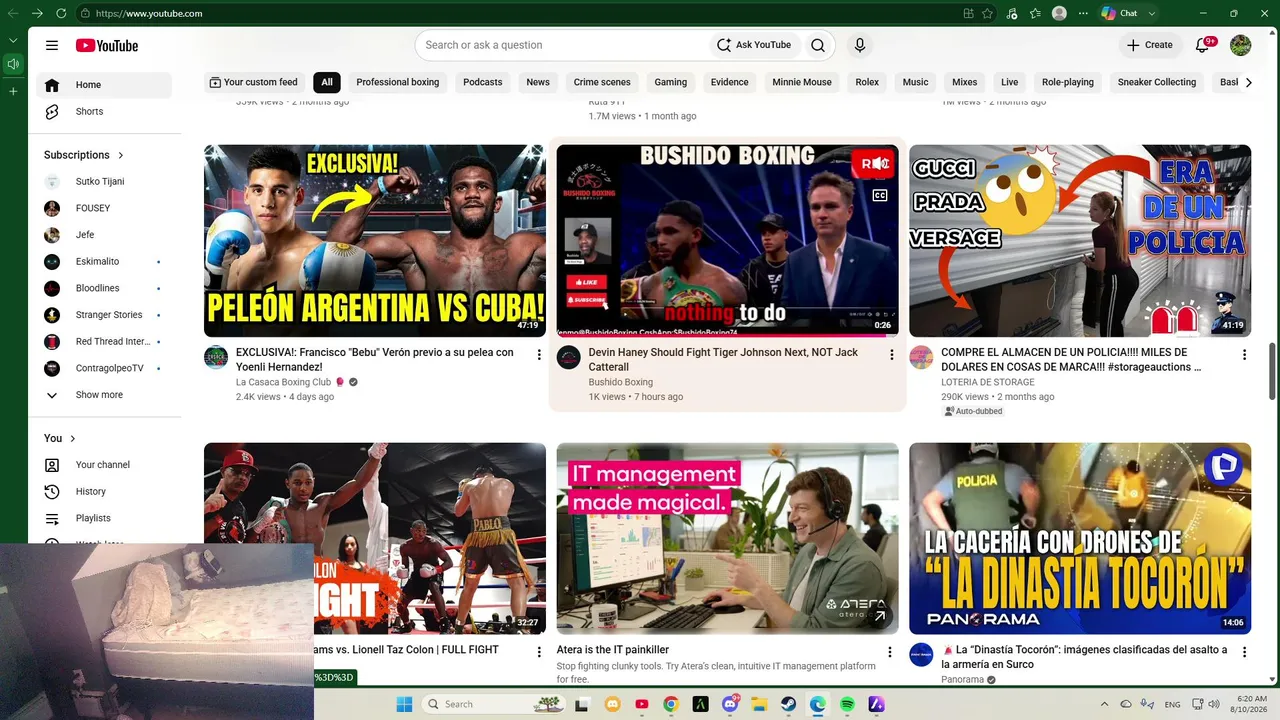Start voice search with microphone icon

[859, 45]
